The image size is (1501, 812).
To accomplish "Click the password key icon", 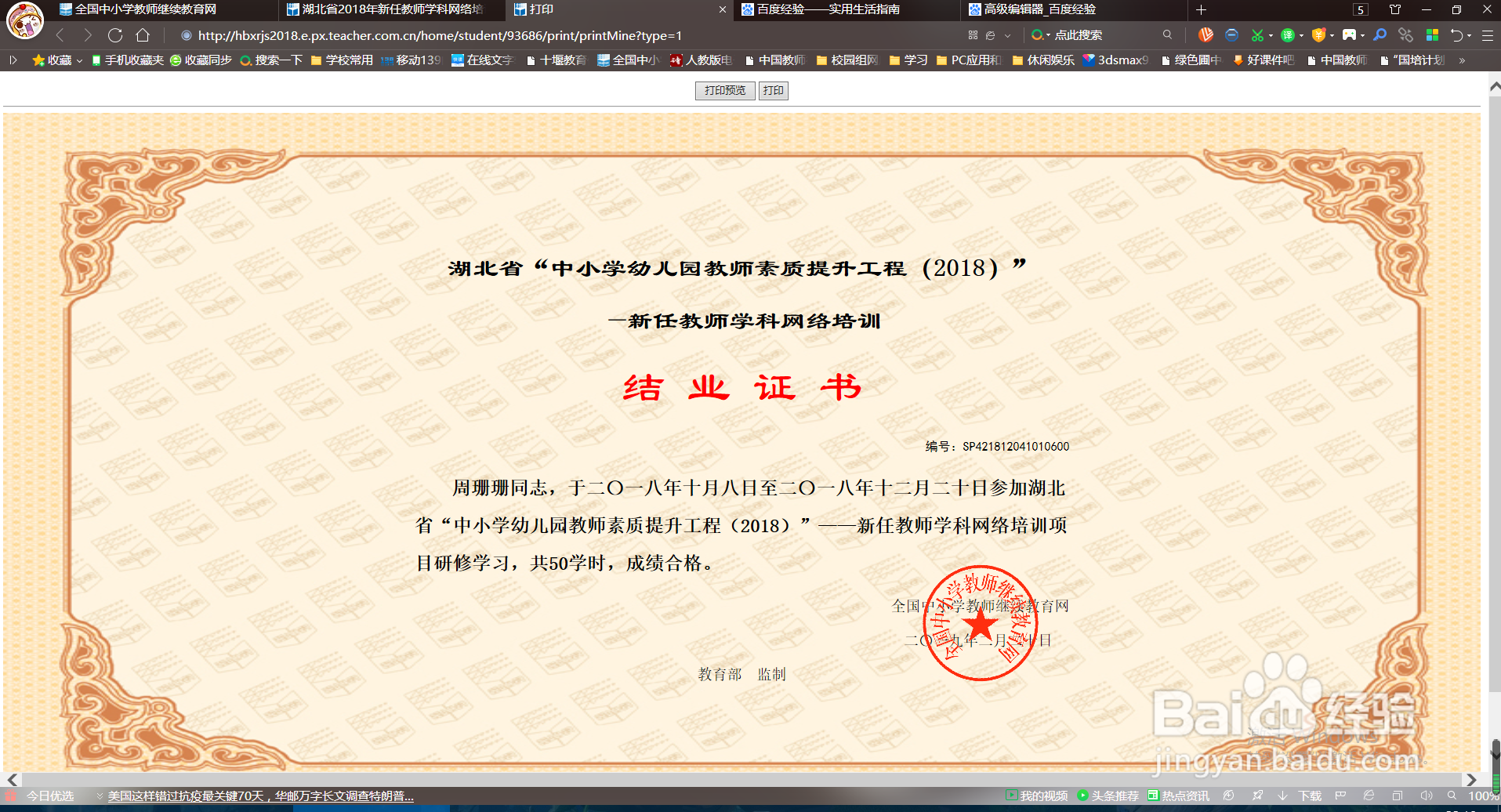I will [x=1381, y=35].
